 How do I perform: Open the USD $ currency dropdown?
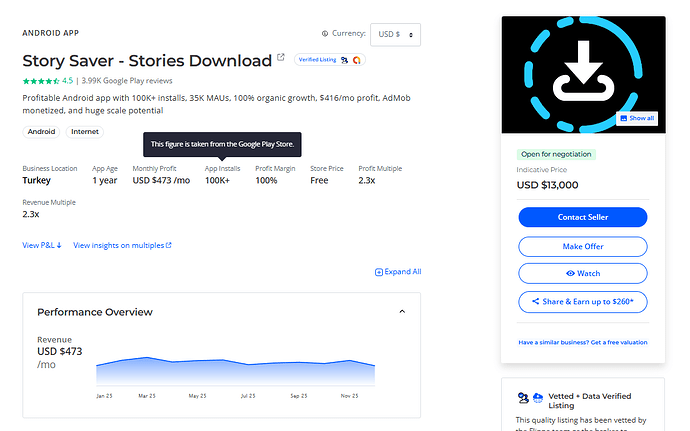click(x=395, y=34)
